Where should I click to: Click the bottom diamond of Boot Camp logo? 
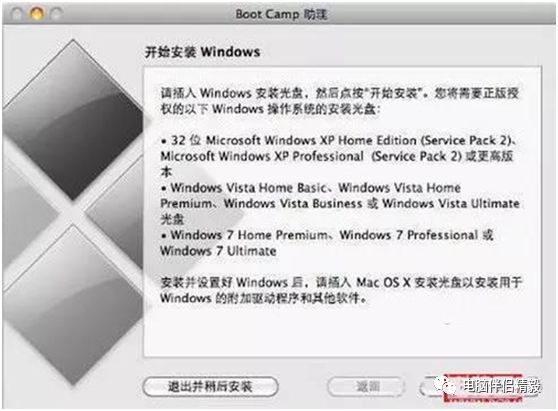tap(73, 304)
